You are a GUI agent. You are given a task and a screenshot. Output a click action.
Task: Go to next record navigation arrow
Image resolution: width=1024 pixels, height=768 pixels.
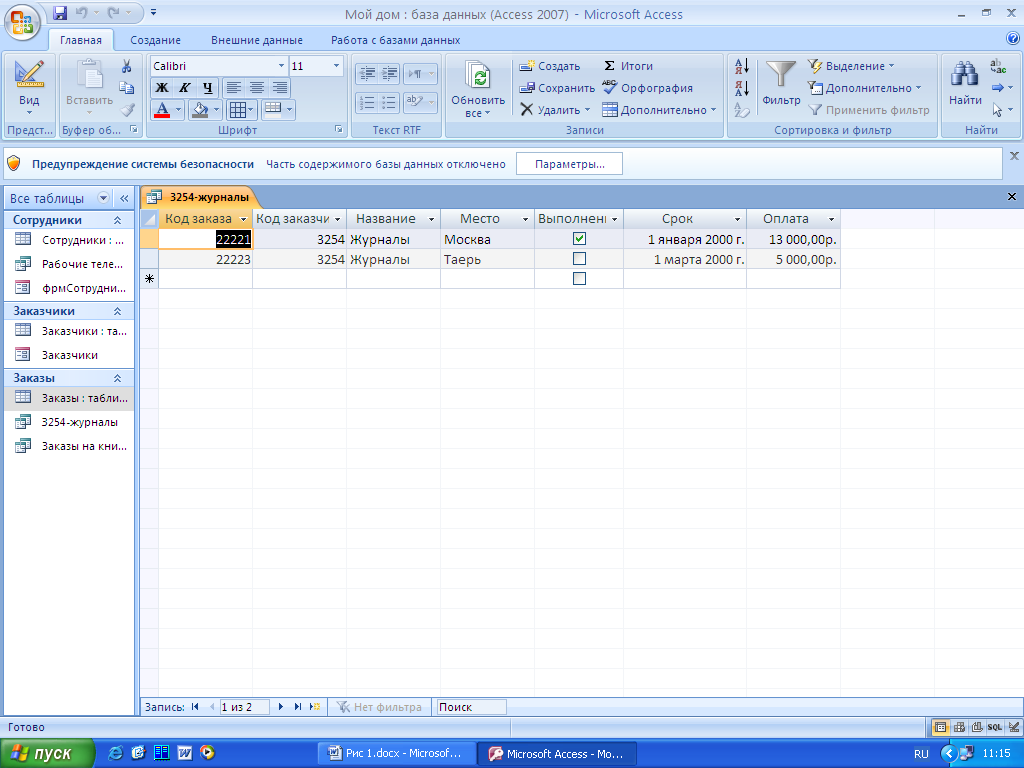point(281,707)
